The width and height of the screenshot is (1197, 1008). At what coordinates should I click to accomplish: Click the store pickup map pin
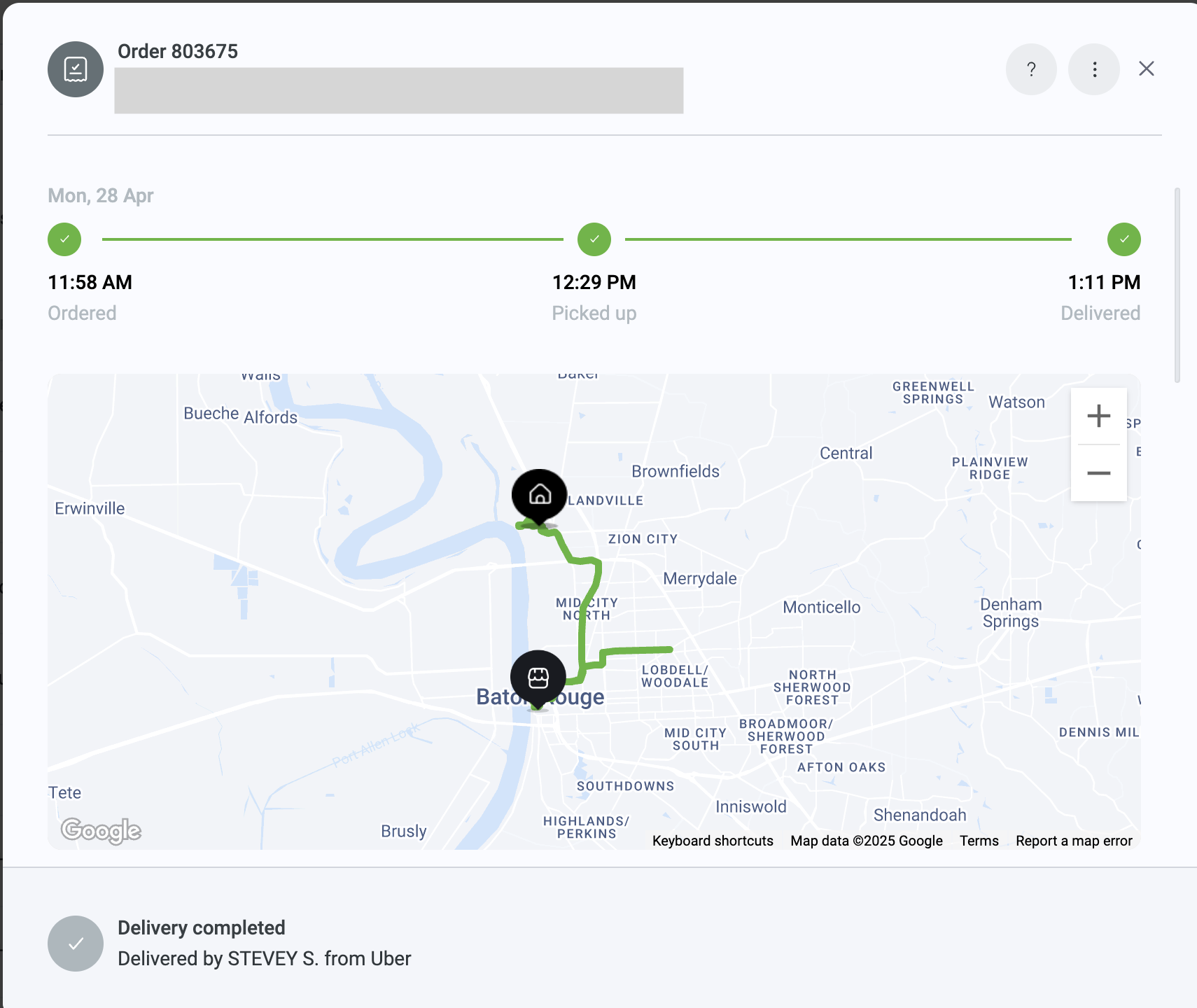click(x=538, y=678)
